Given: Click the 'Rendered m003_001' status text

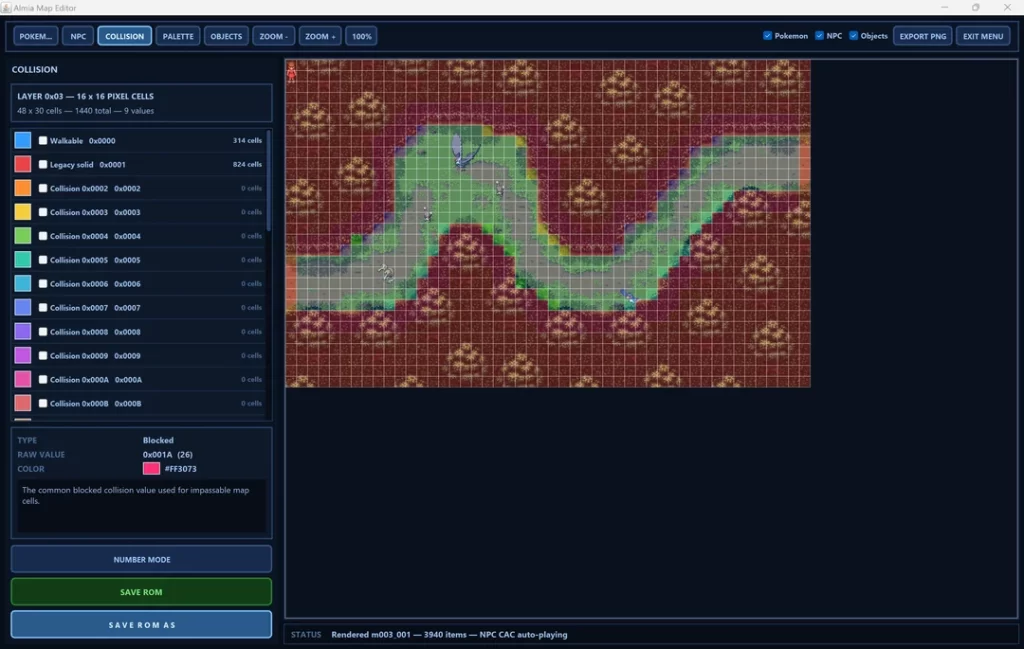Looking at the screenshot, I should tap(449, 635).
